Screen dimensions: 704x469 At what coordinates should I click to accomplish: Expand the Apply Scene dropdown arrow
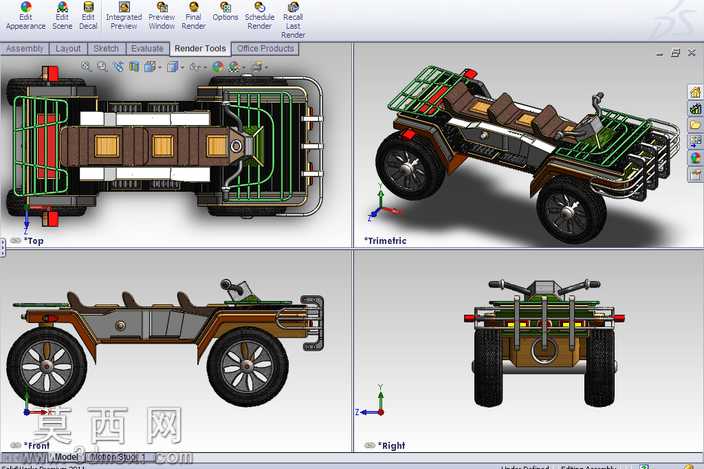[x=244, y=68]
